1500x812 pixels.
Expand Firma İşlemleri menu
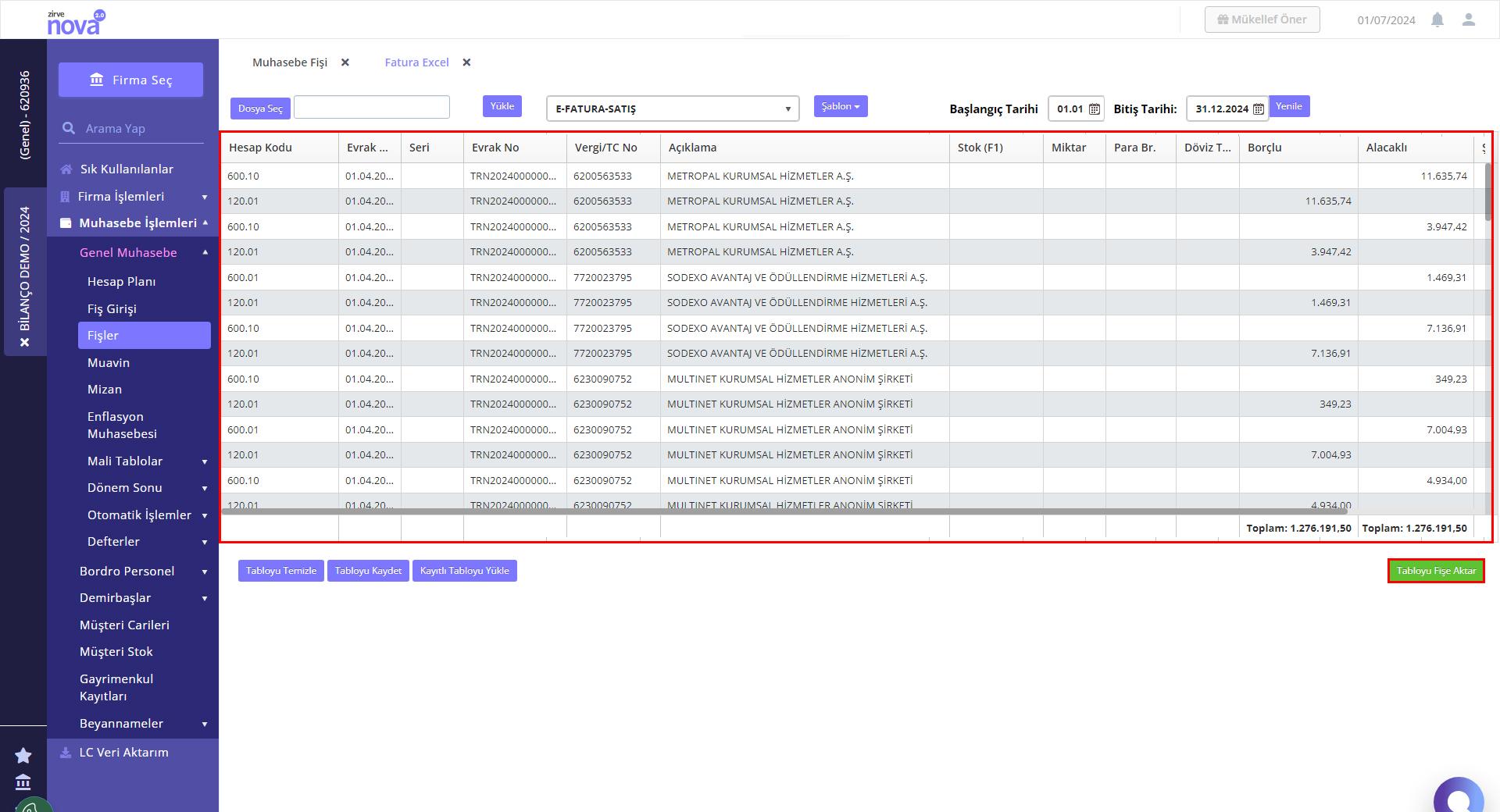(205, 198)
